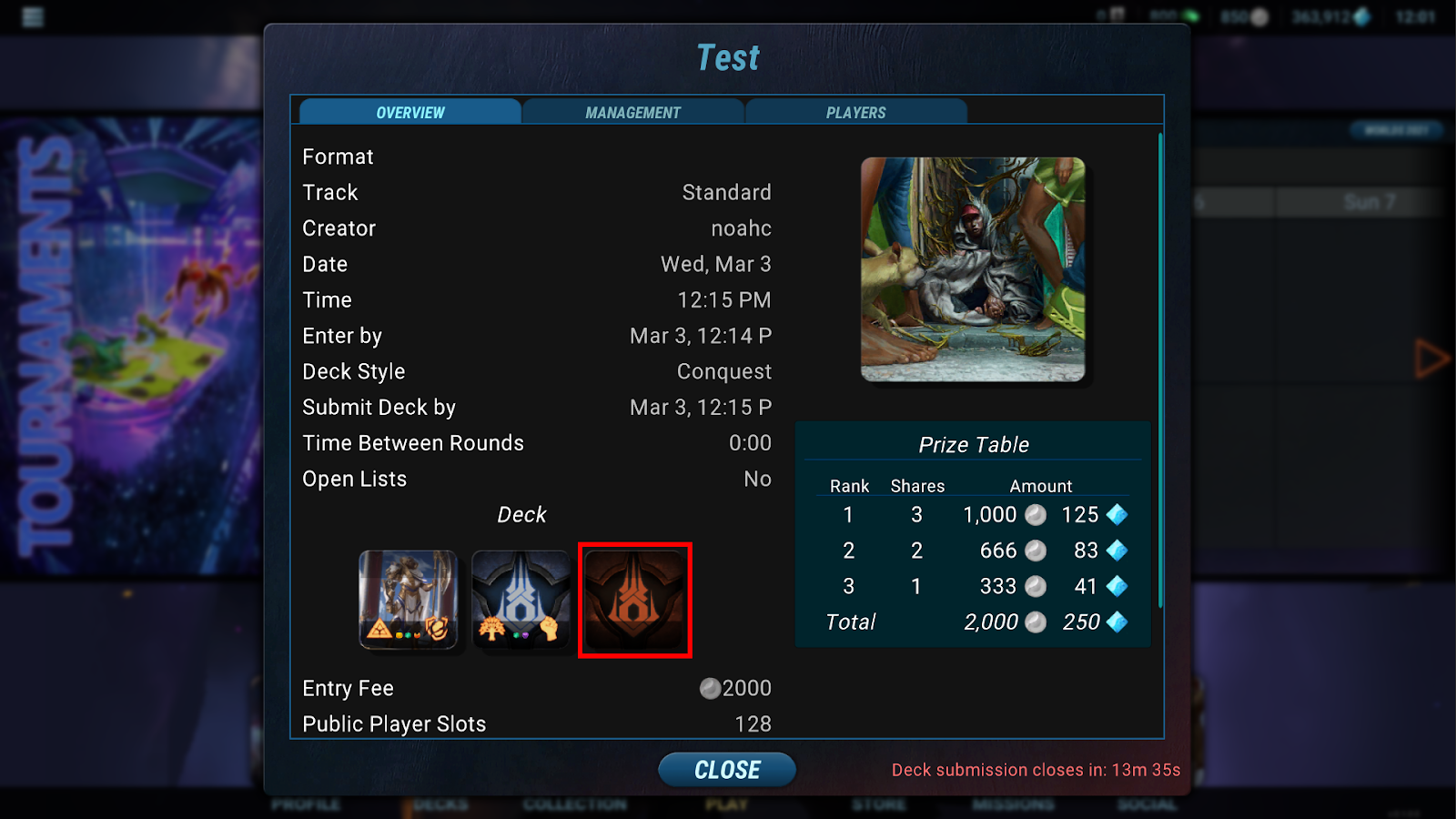The width and height of the screenshot is (1456, 819).
Task: Click the silver coin icon in Total row
Action: (1036, 622)
